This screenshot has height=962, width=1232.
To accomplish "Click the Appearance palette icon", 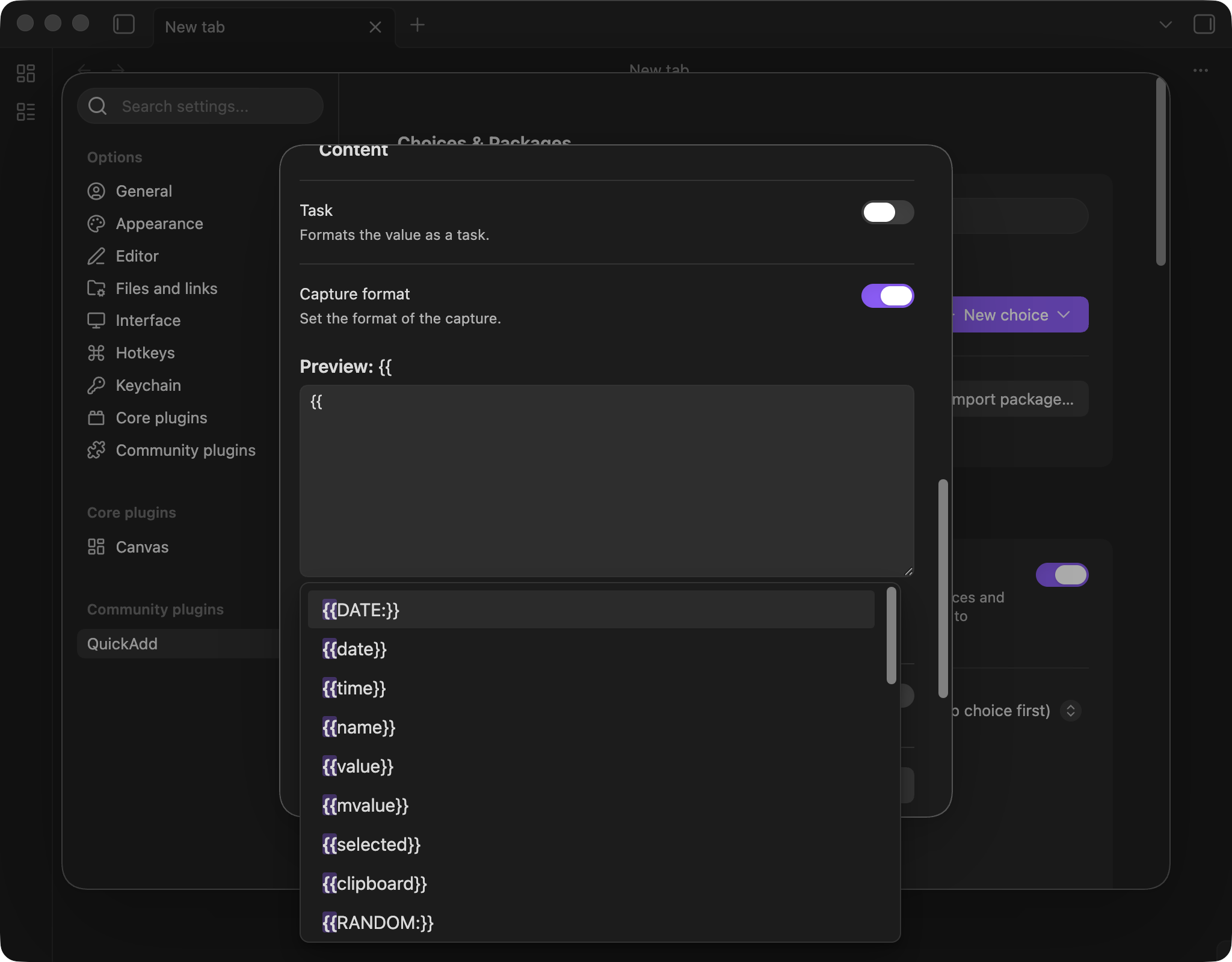I will click(96, 224).
